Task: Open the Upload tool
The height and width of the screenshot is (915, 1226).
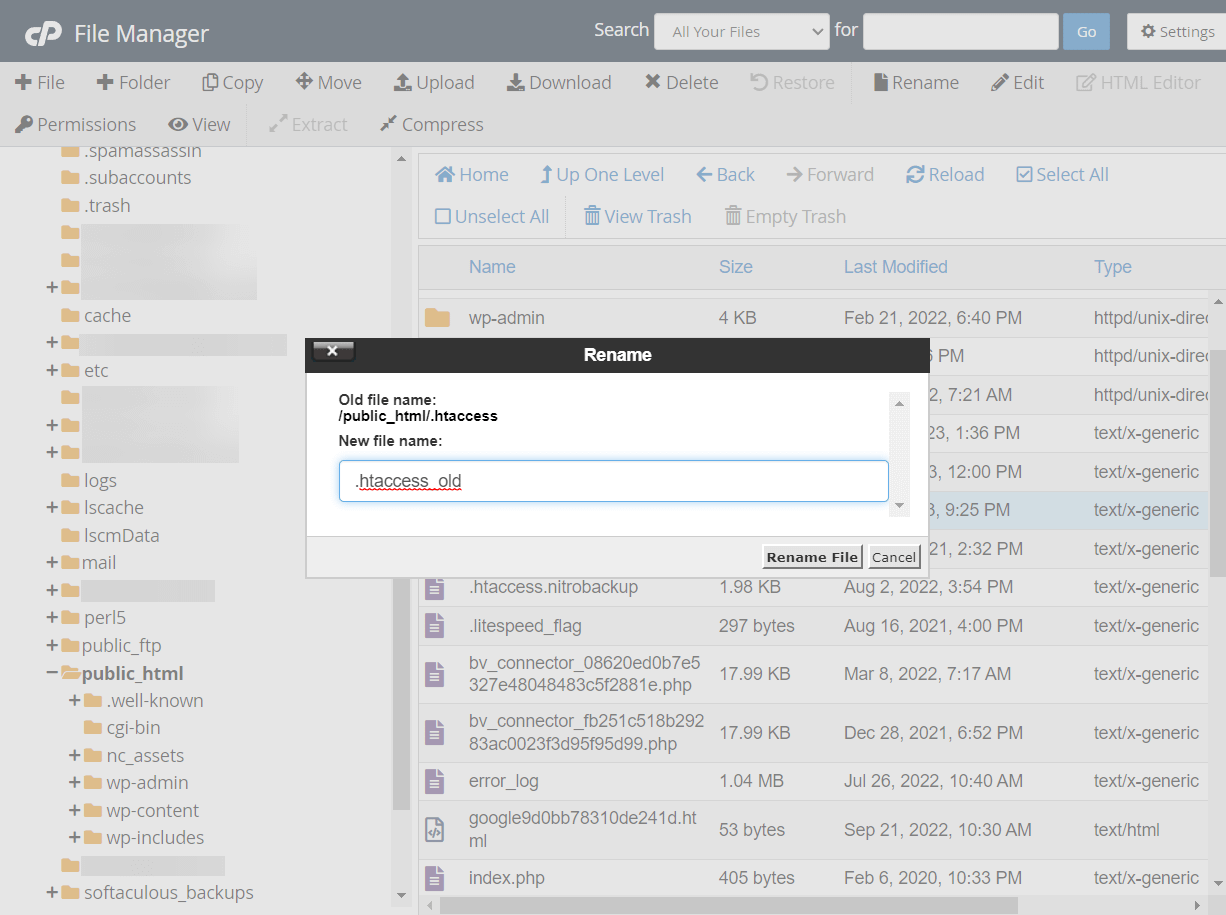Action: point(434,82)
